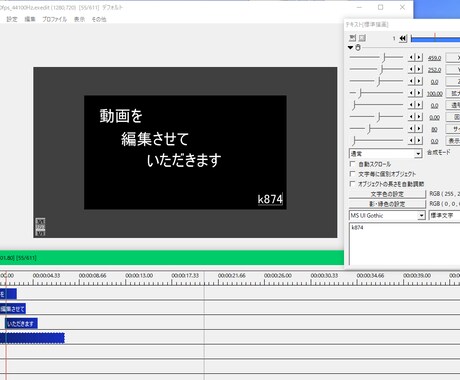Click the 透明度 parameter button

(453, 105)
